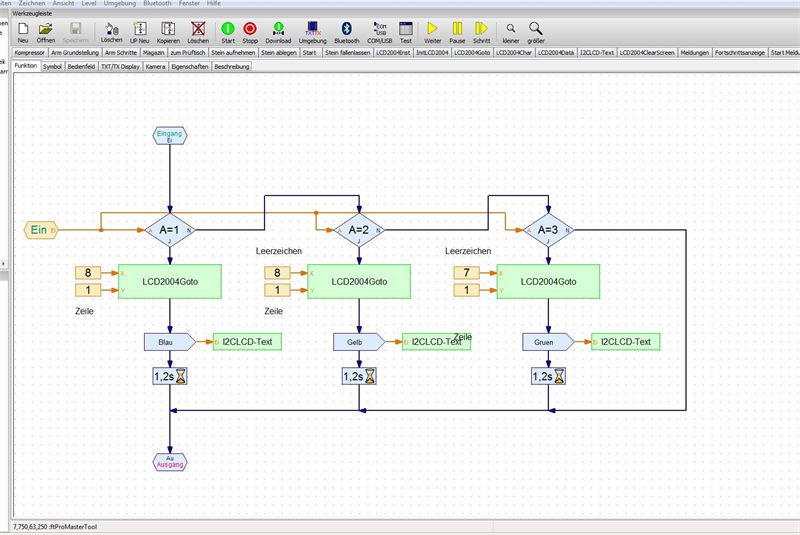Screen dimensions: 800x535
Task: Click the Download toolbar icon
Action: (278, 32)
